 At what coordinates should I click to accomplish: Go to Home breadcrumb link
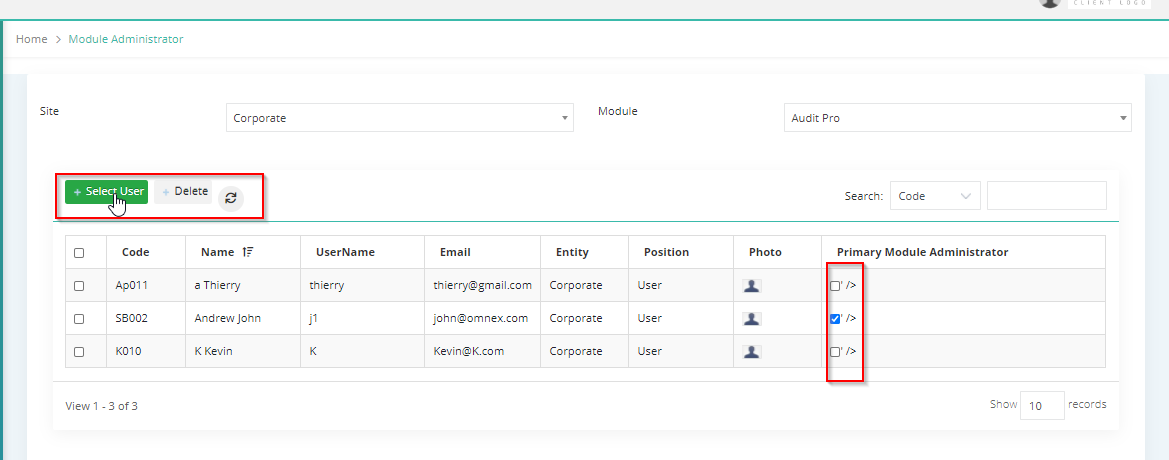(x=31, y=39)
